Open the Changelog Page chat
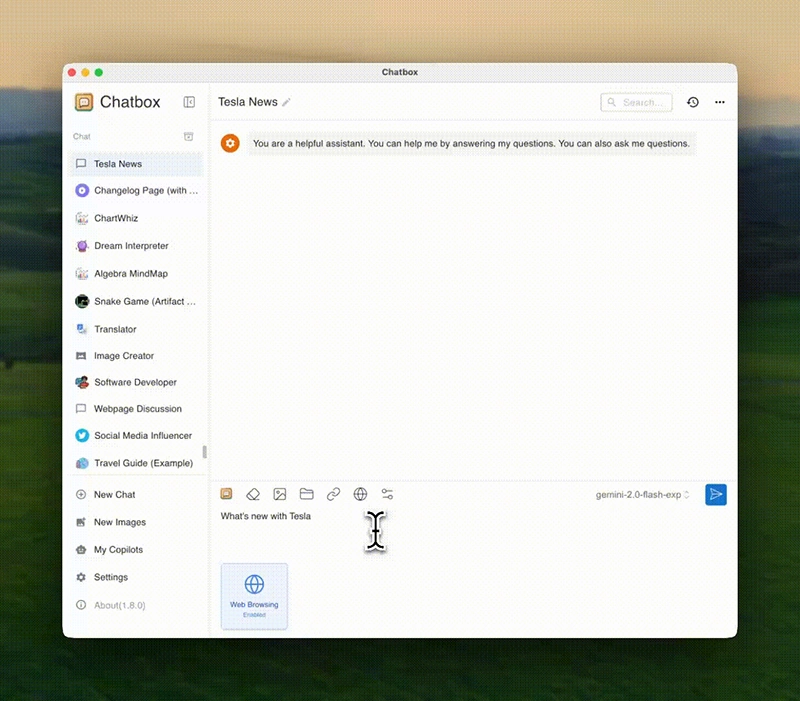Screen dimensions: 800x701 point(136,190)
